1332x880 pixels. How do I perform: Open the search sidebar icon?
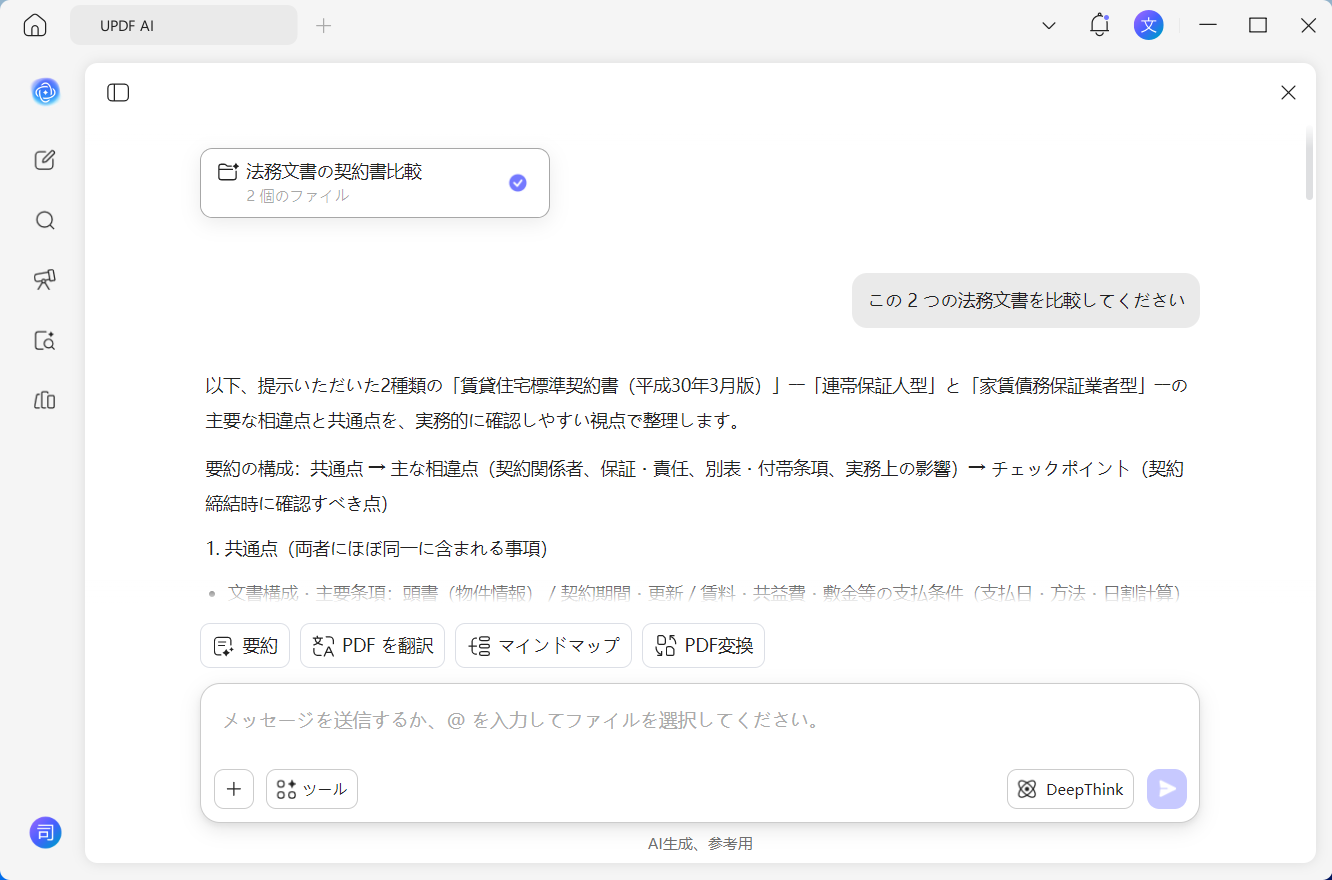pos(45,220)
